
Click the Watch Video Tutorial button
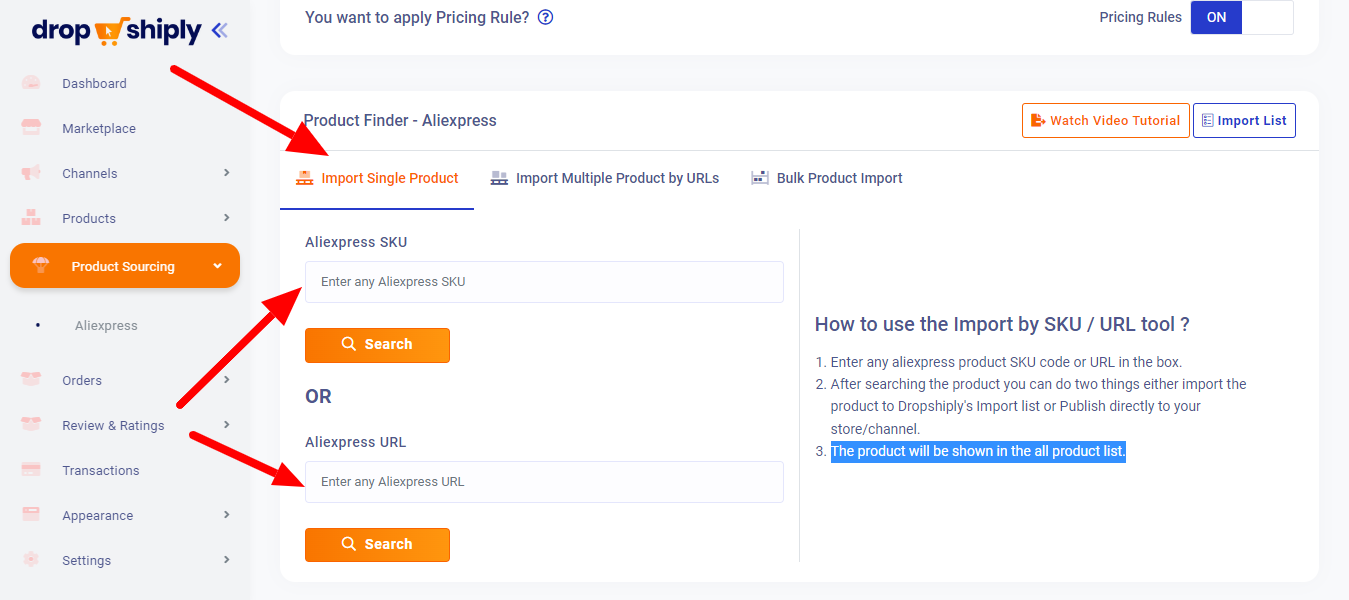pyautogui.click(x=1106, y=120)
